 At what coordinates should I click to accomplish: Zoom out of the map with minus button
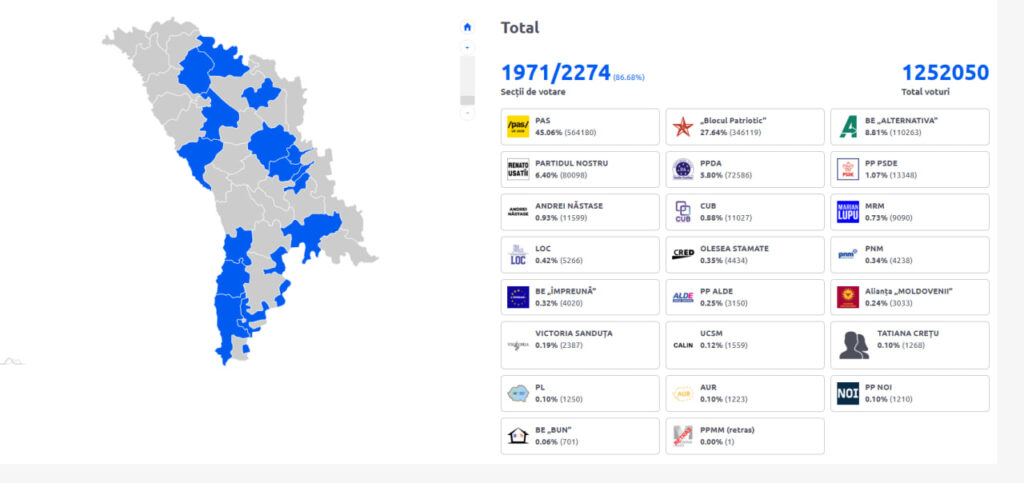[x=467, y=113]
